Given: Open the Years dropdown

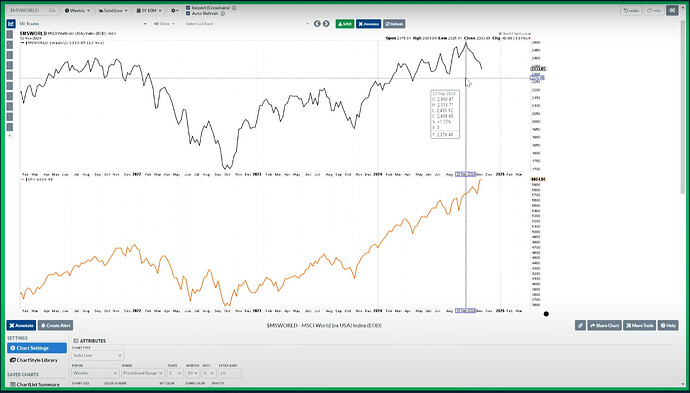Looking at the screenshot, I should click(175, 373).
